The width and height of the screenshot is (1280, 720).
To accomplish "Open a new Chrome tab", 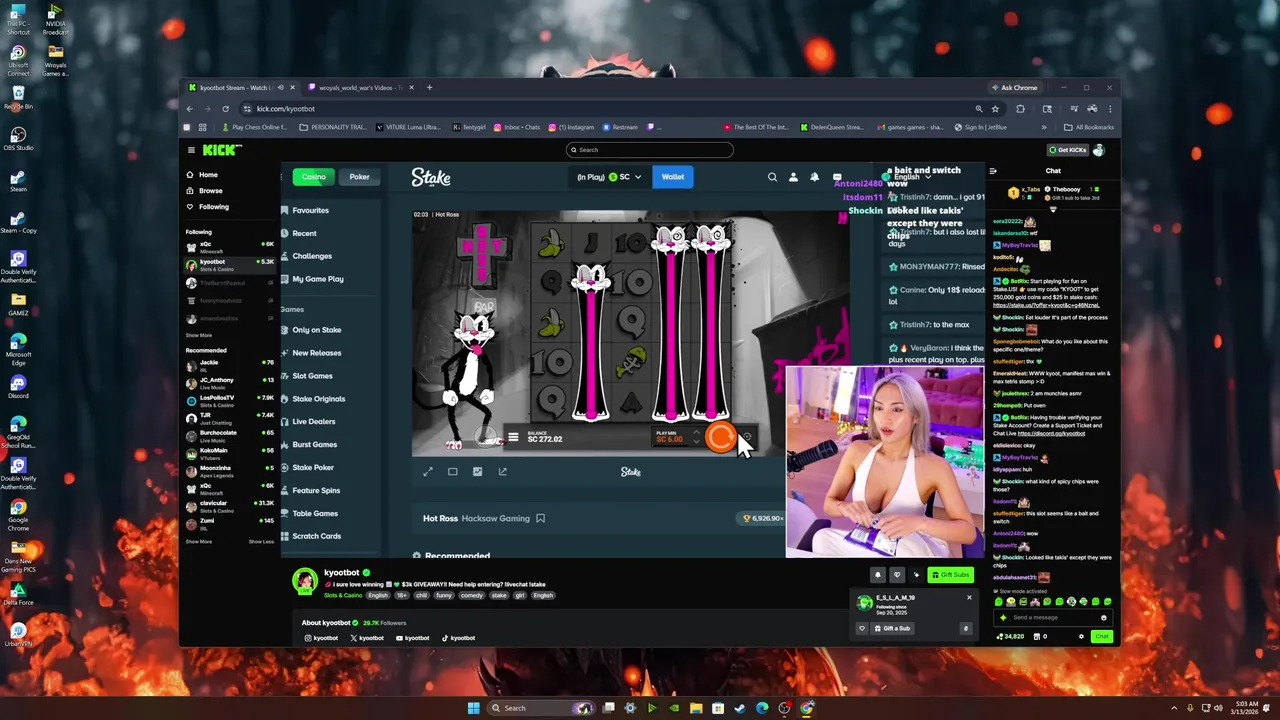I will pyautogui.click(x=430, y=87).
